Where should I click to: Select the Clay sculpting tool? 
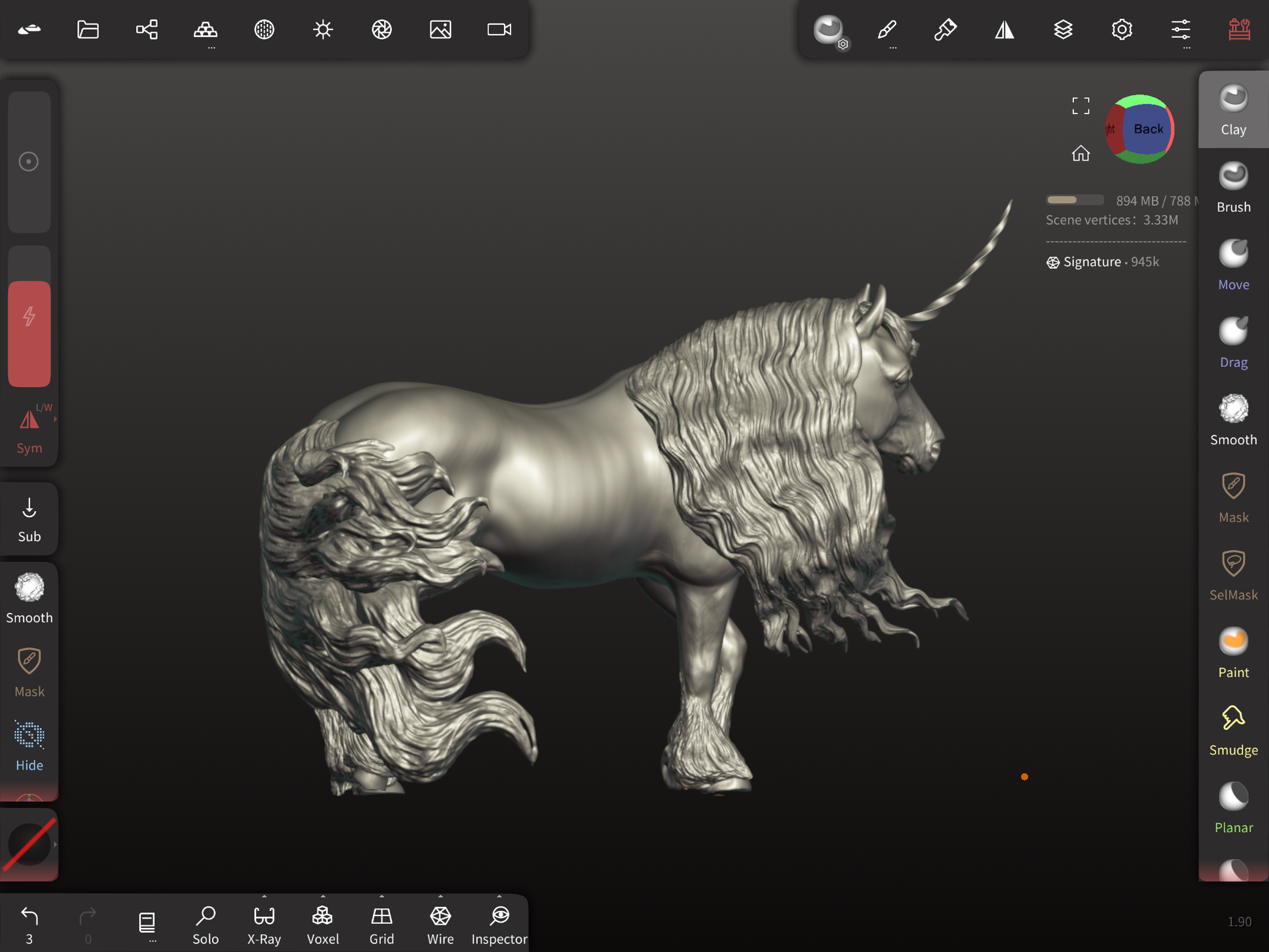point(1232,110)
